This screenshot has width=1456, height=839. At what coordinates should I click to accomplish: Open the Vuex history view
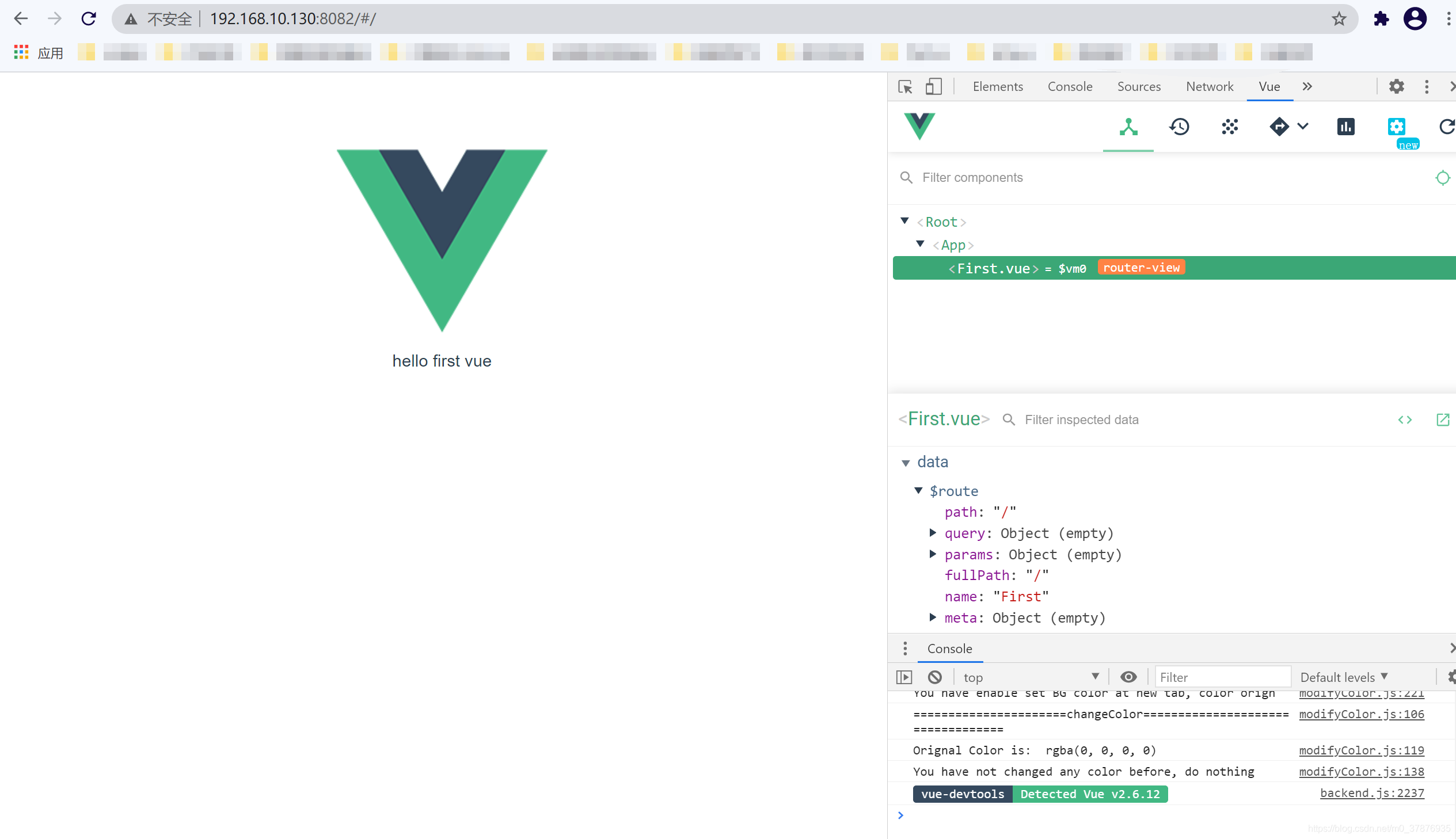pos(1179,127)
